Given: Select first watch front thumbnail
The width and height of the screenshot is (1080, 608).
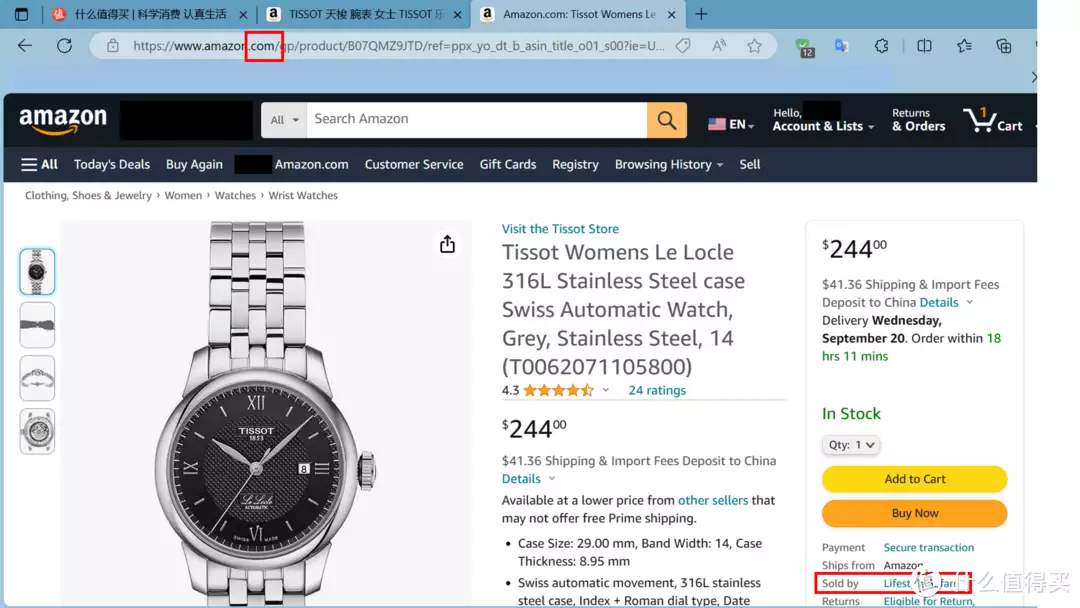Looking at the screenshot, I should pos(37,271).
